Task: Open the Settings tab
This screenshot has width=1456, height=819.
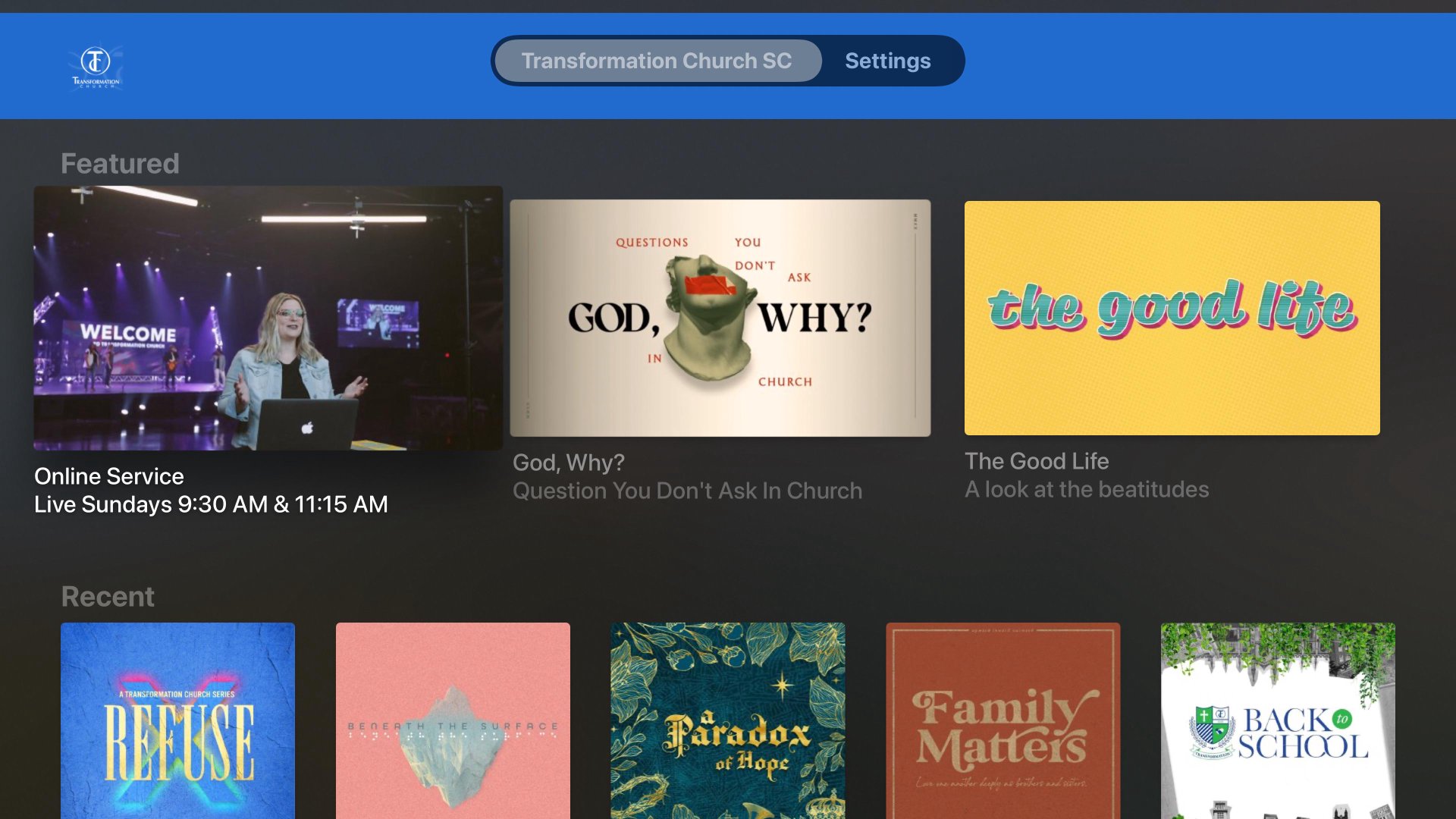Action: tap(887, 61)
